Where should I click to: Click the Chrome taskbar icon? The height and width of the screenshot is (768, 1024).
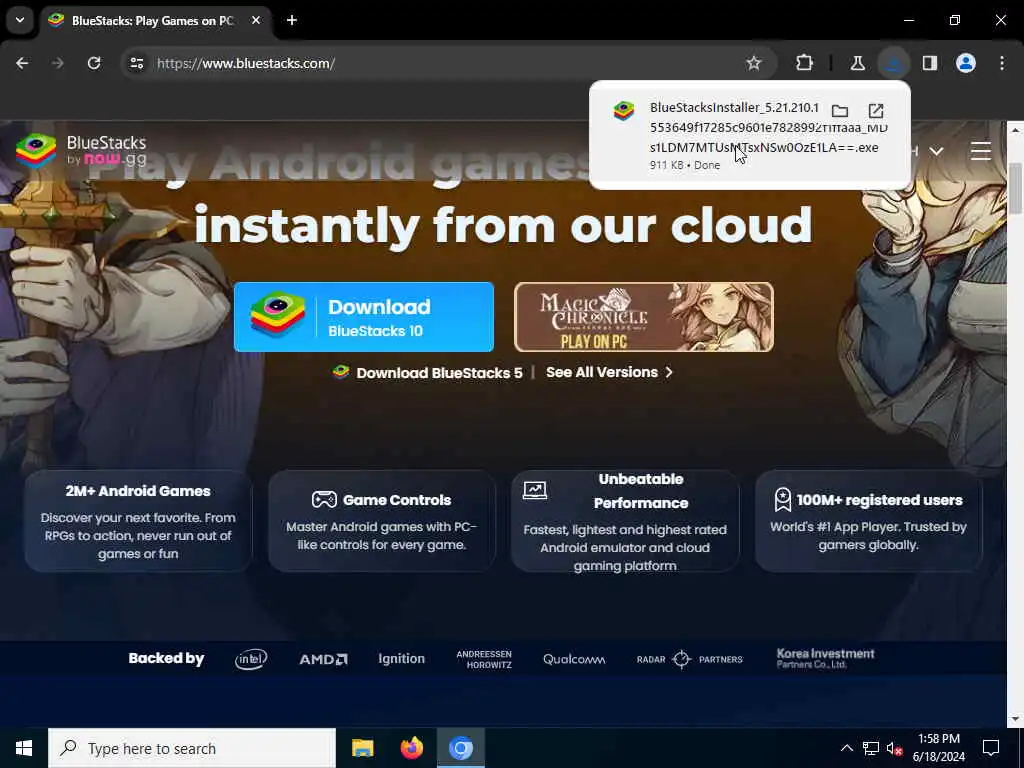pyautogui.click(x=461, y=748)
